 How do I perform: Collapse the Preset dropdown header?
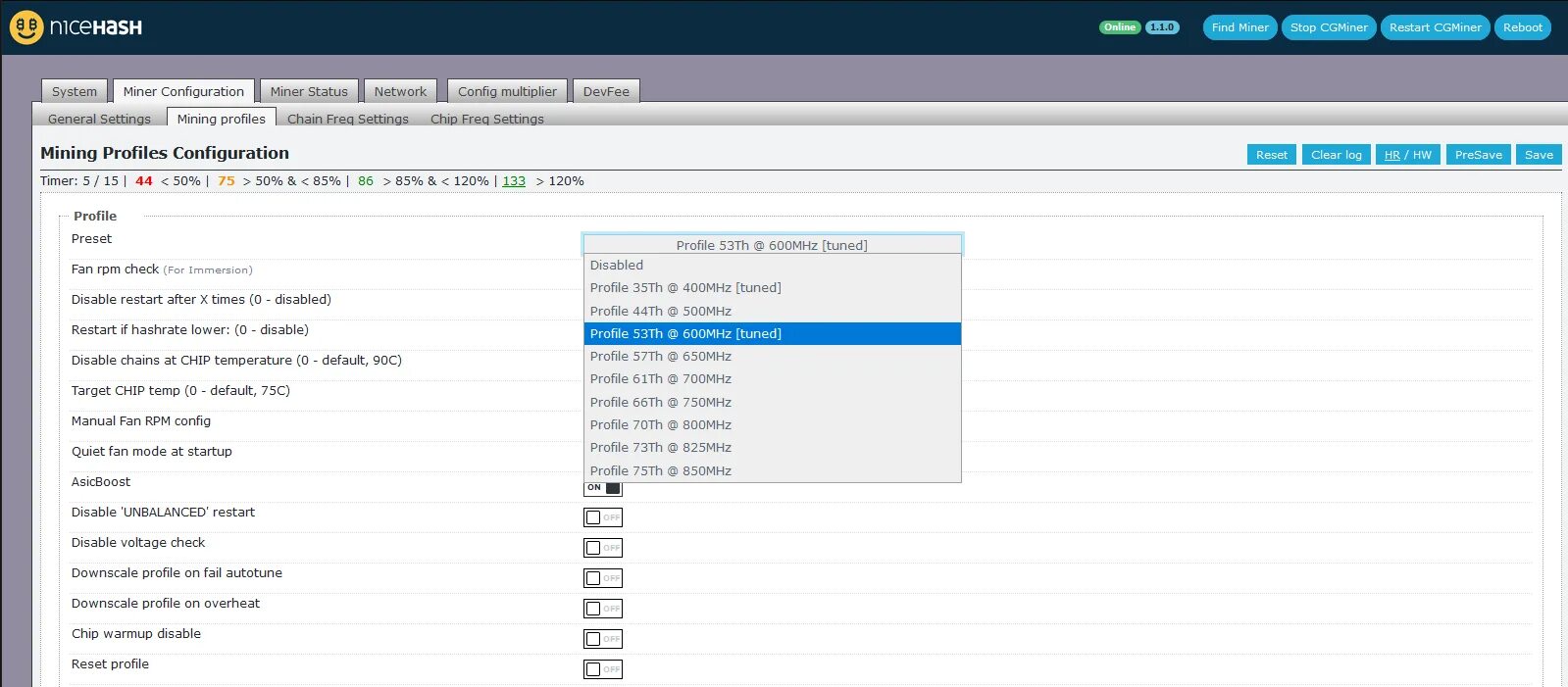772,244
